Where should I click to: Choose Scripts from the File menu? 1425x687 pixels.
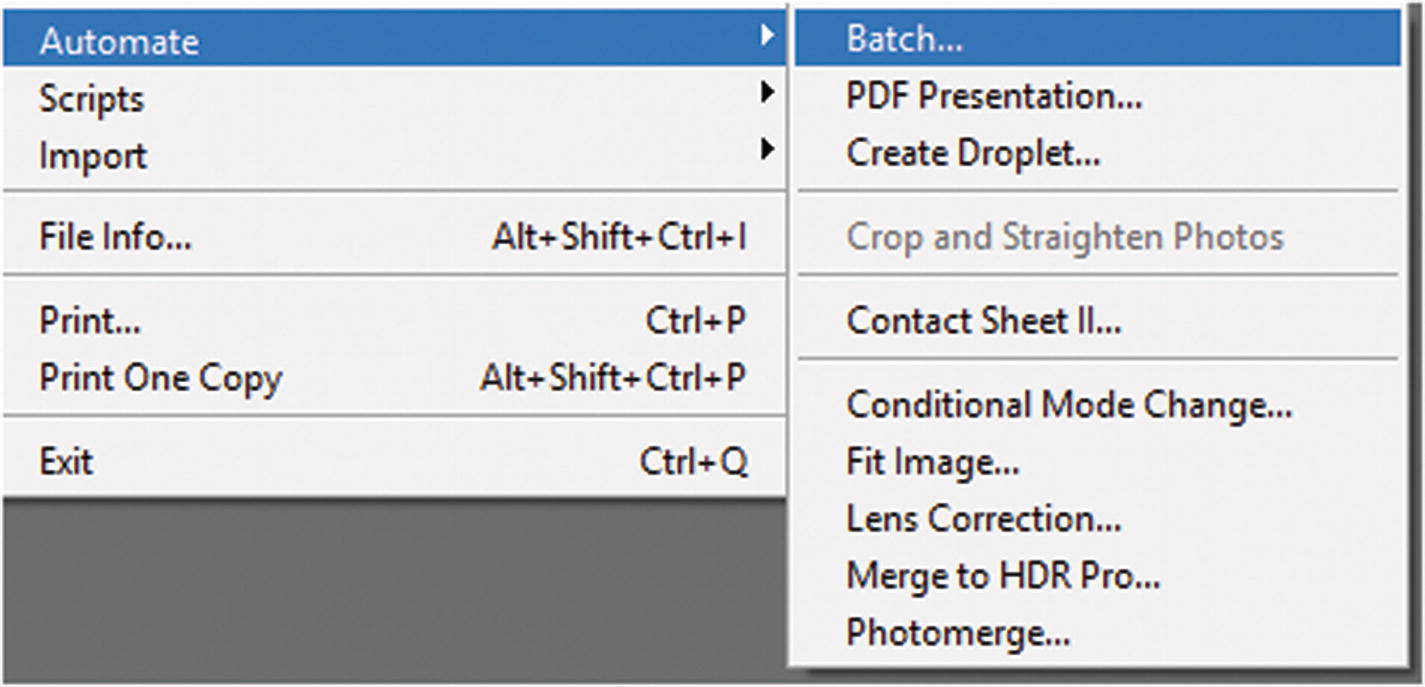click(x=91, y=99)
